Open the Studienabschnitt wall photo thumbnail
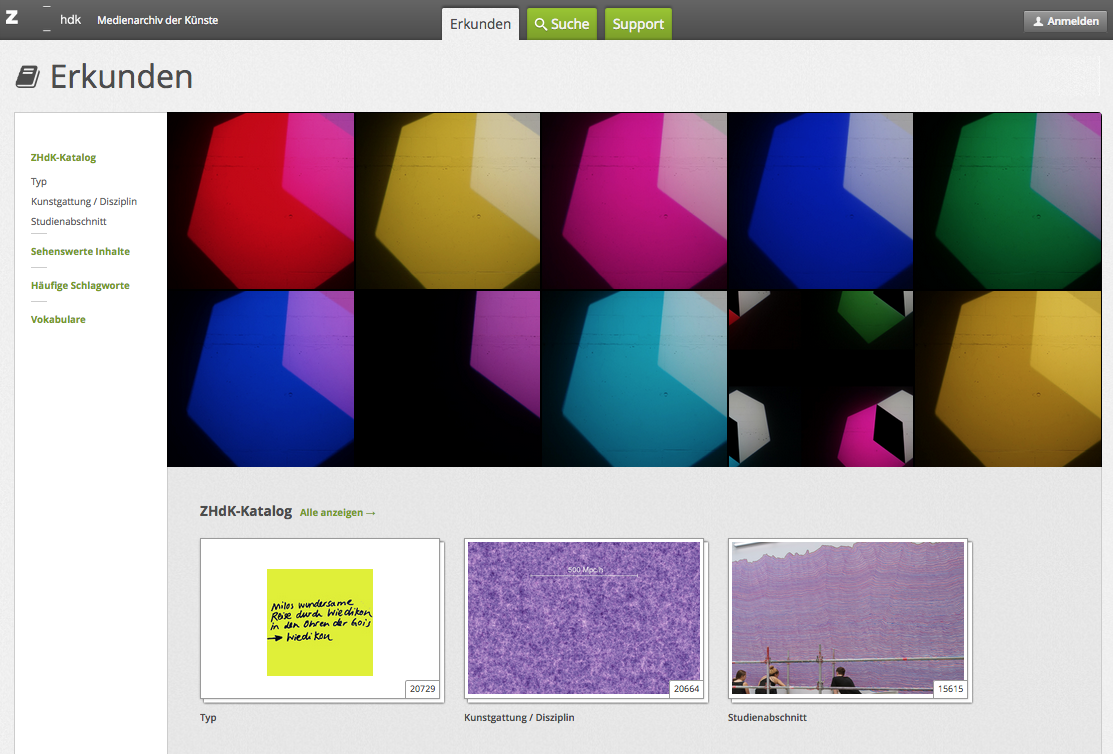 (848, 618)
